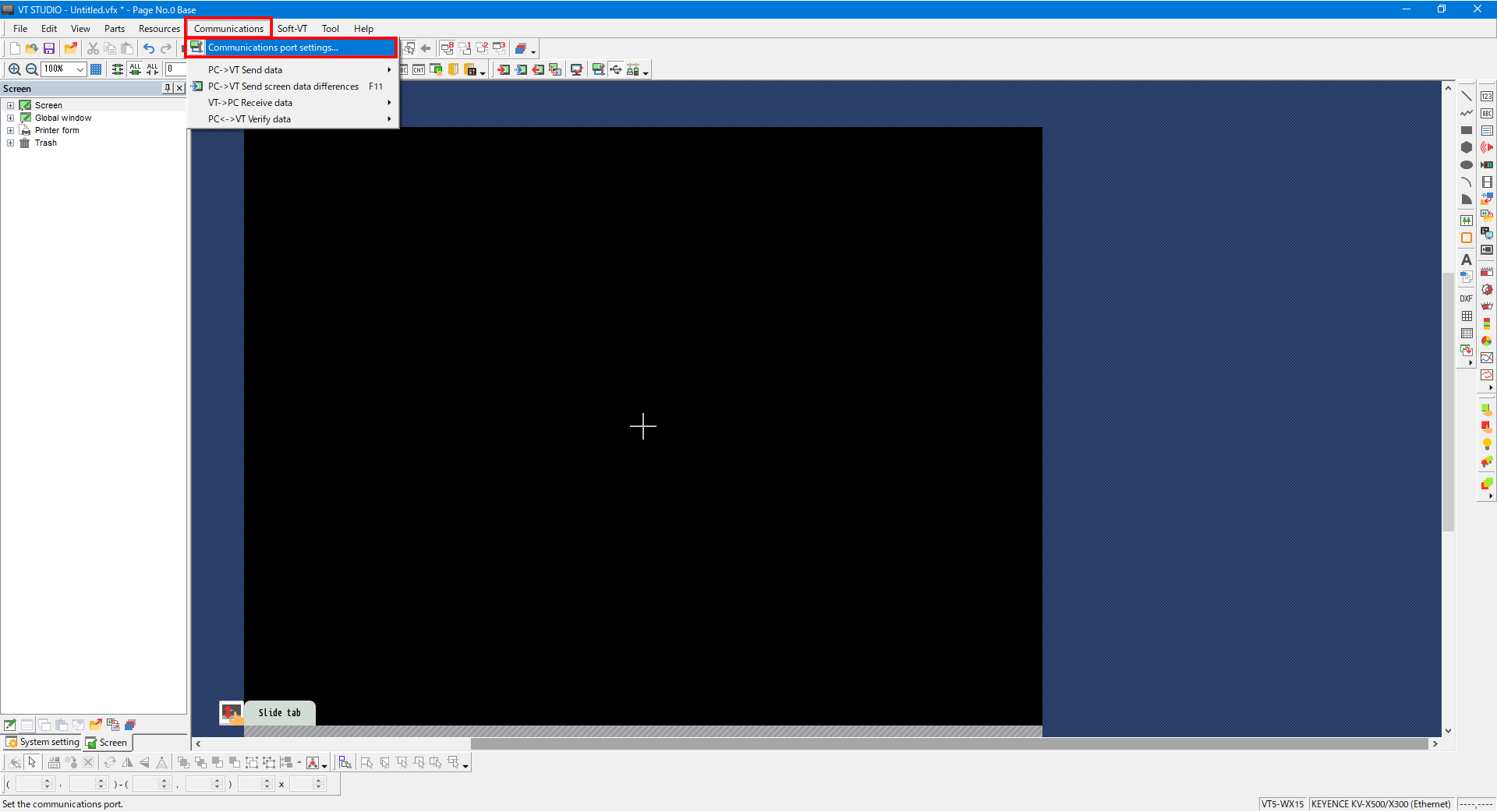
Task: Switch to the System setting tab
Action: coord(43,743)
